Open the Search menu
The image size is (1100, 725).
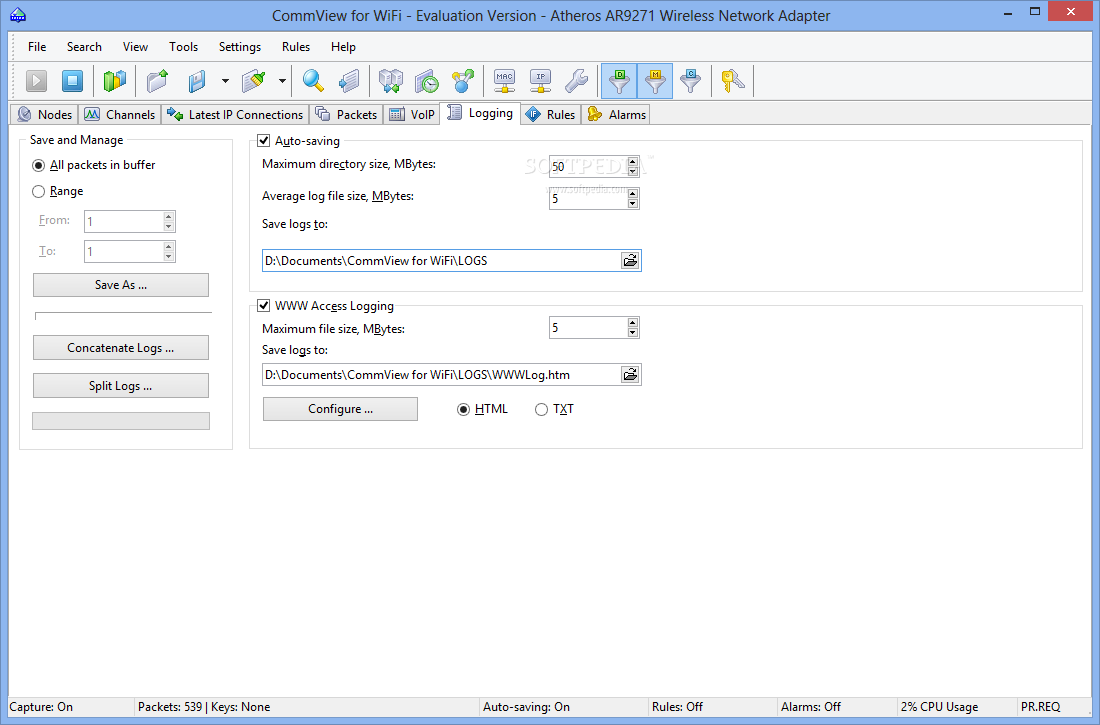84,47
